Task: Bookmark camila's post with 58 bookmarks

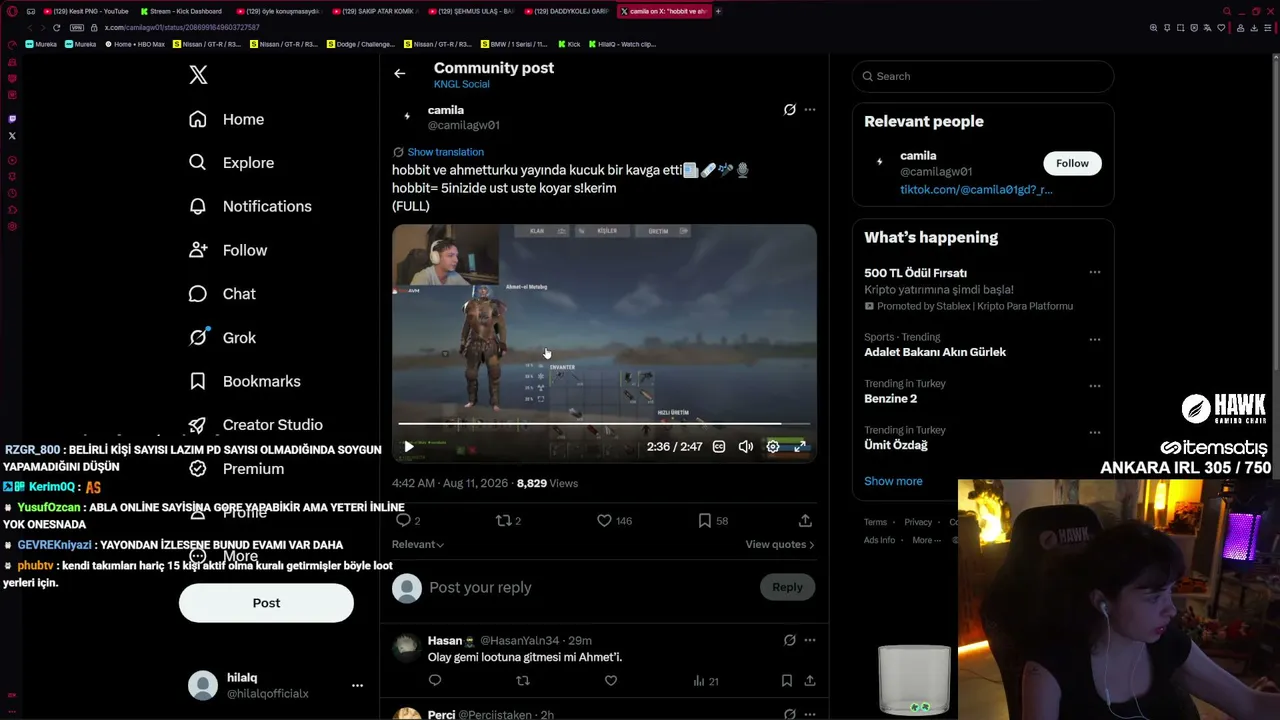Action: click(704, 521)
